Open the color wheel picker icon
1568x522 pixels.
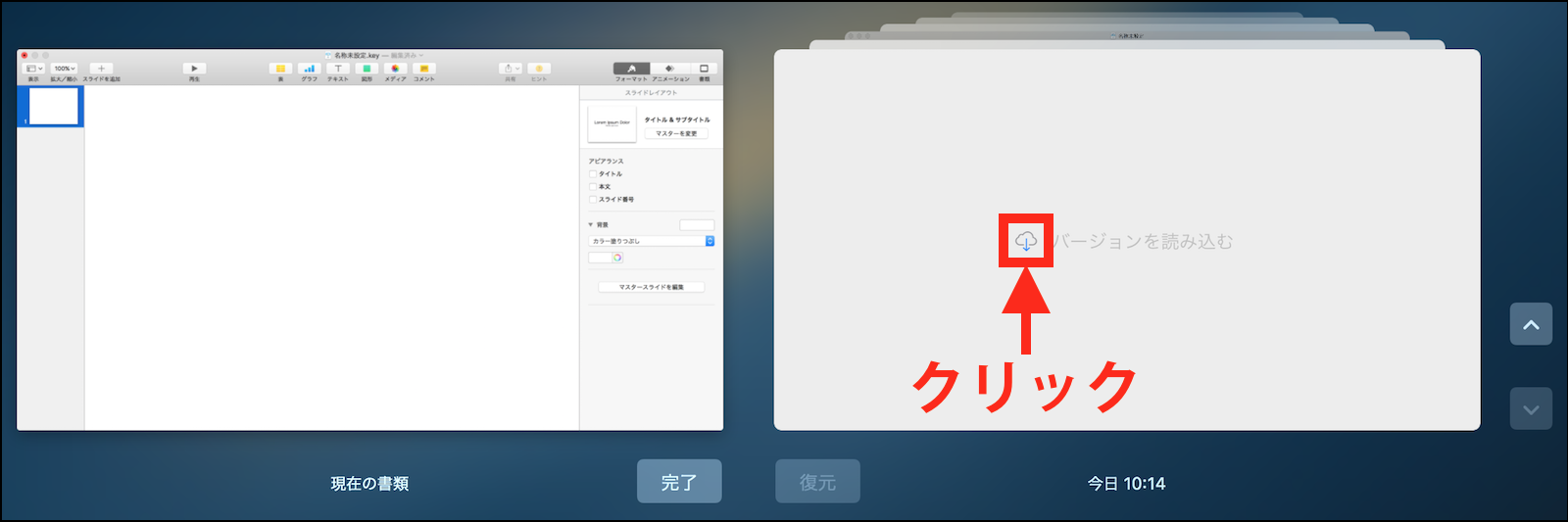[617, 258]
